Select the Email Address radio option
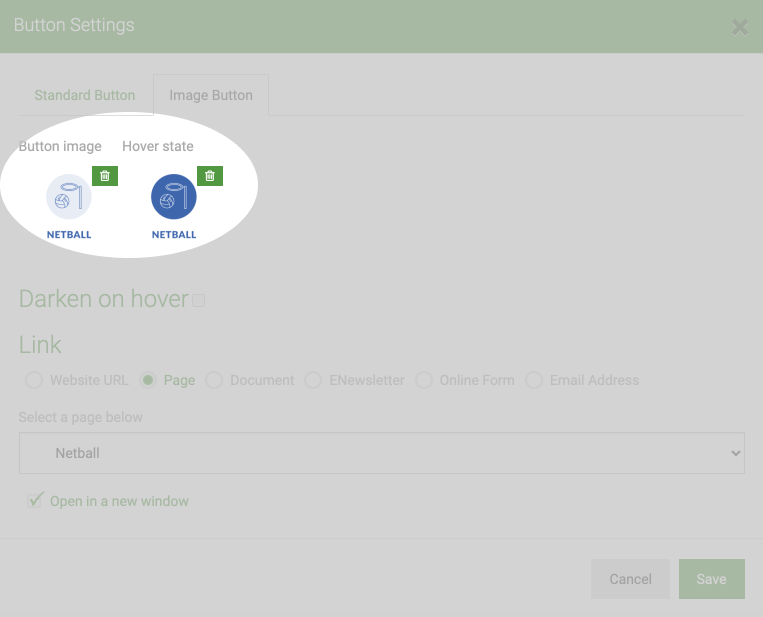Image resolution: width=763 pixels, height=617 pixels. (x=534, y=380)
